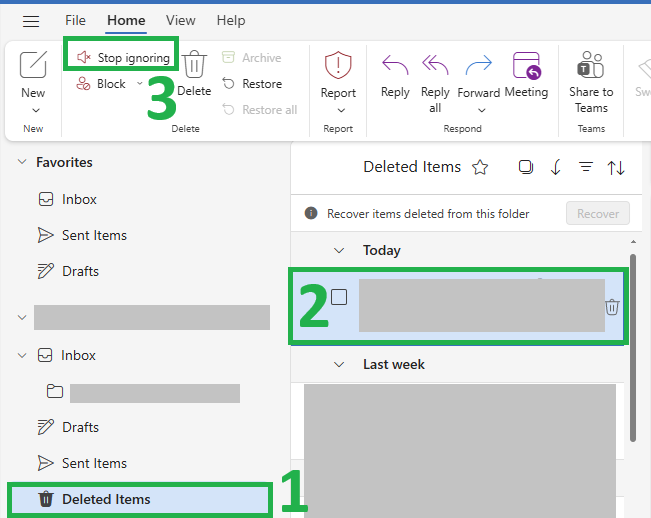Open the View tab
Screen dimensions: 651x518
tap(181, 20)
